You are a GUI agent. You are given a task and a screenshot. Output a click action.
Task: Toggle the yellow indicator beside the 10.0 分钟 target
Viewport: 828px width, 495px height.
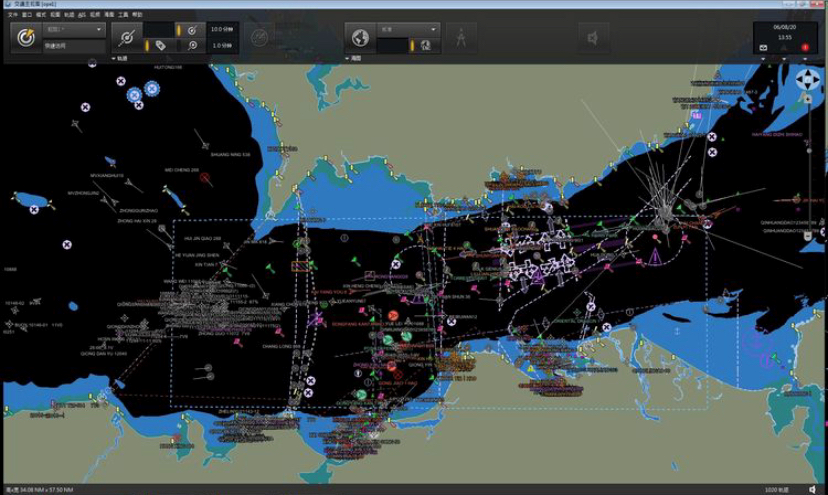178,30
